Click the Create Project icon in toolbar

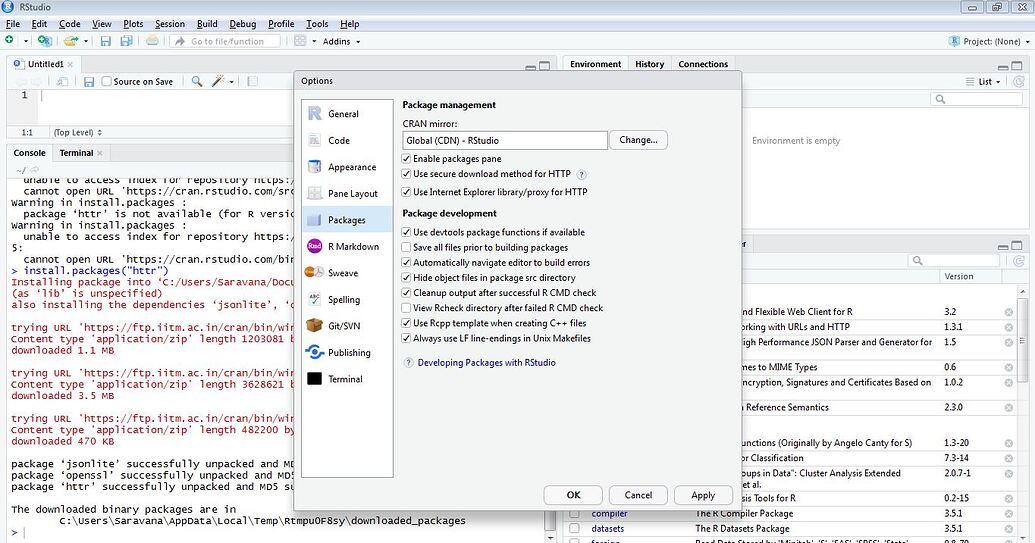tap(44, 41)
